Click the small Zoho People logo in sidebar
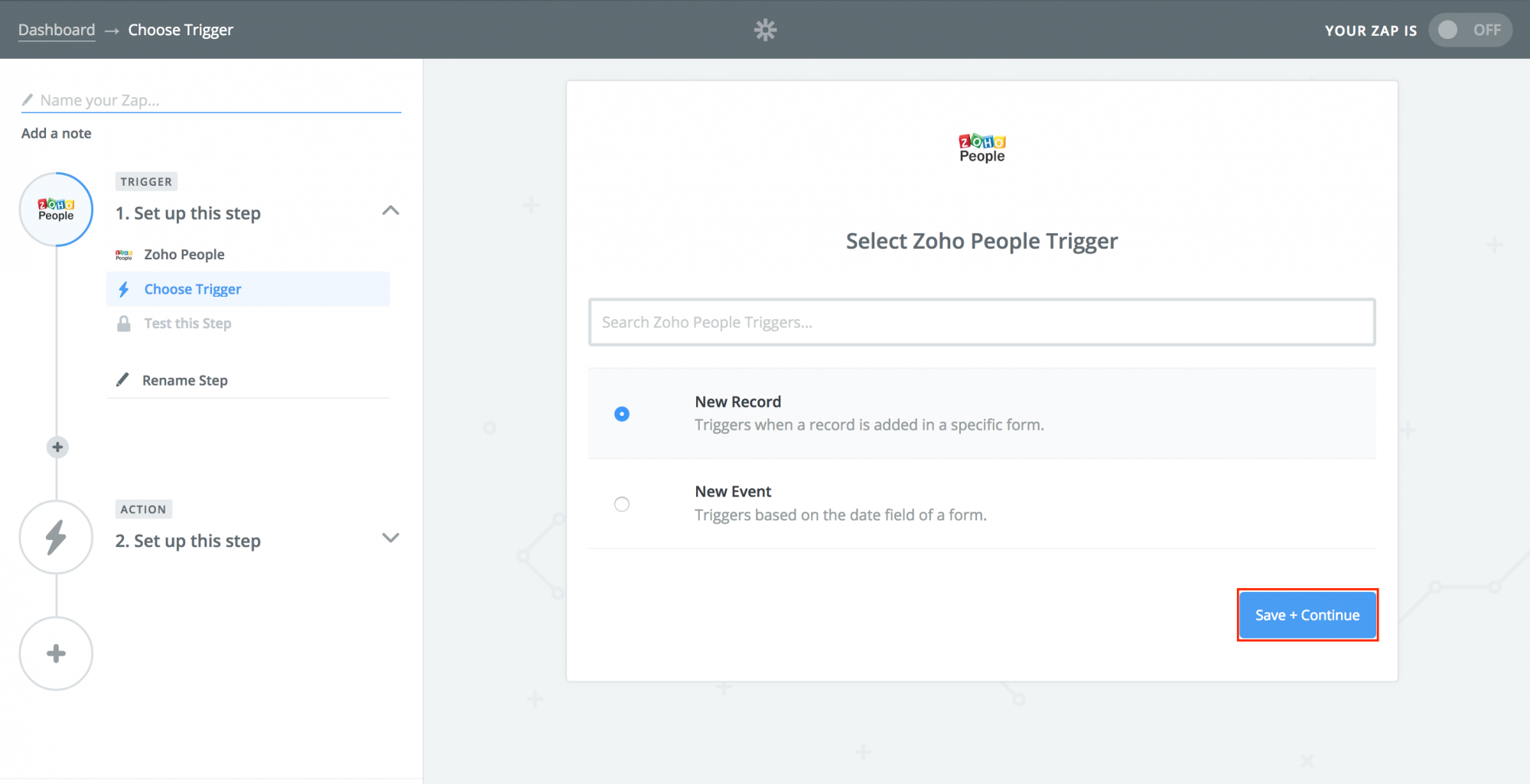The height and width of the screenshot is (784, 1530). [123, 255]
